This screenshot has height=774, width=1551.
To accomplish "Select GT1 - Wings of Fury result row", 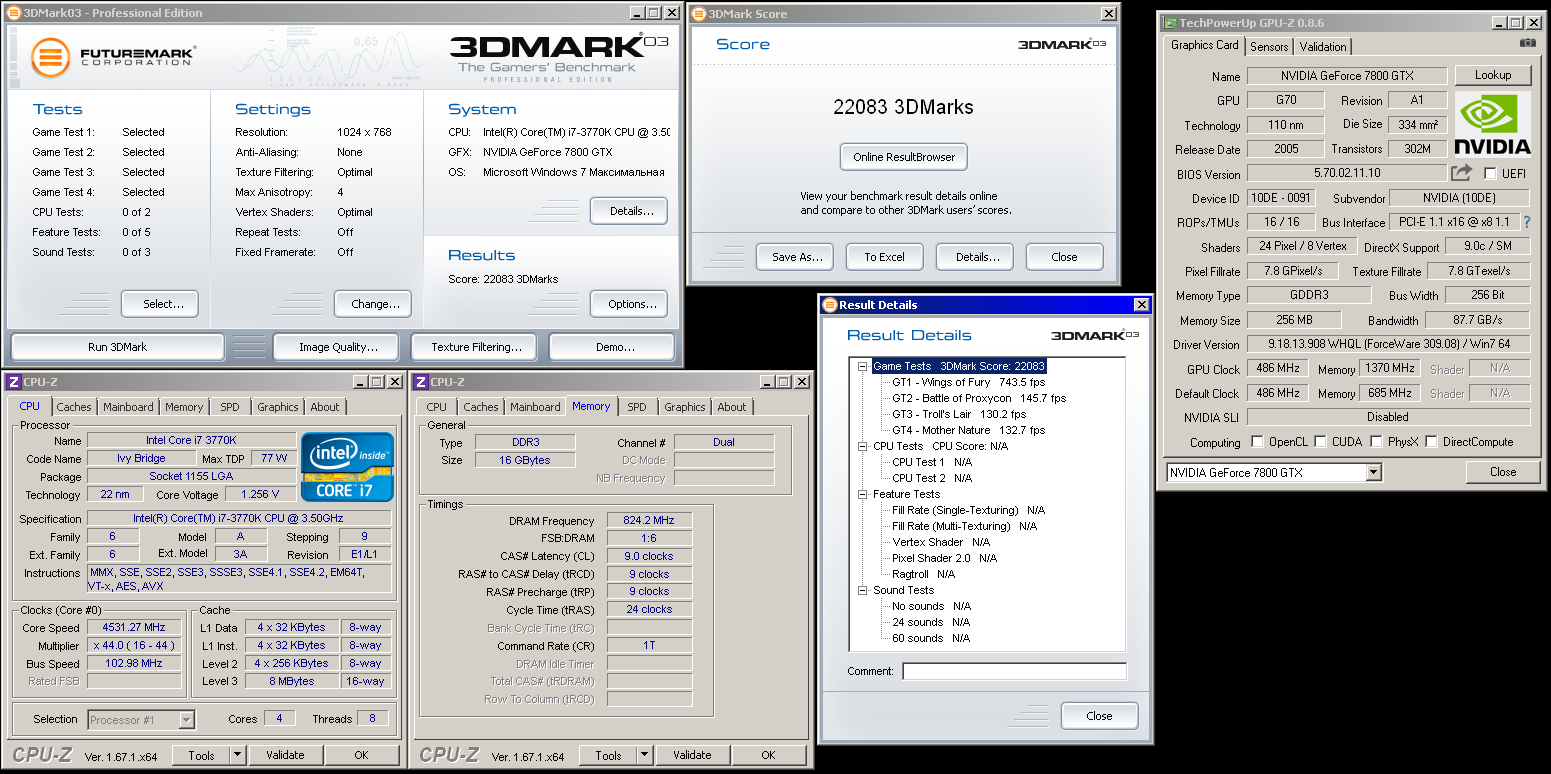I will point(969,382).
